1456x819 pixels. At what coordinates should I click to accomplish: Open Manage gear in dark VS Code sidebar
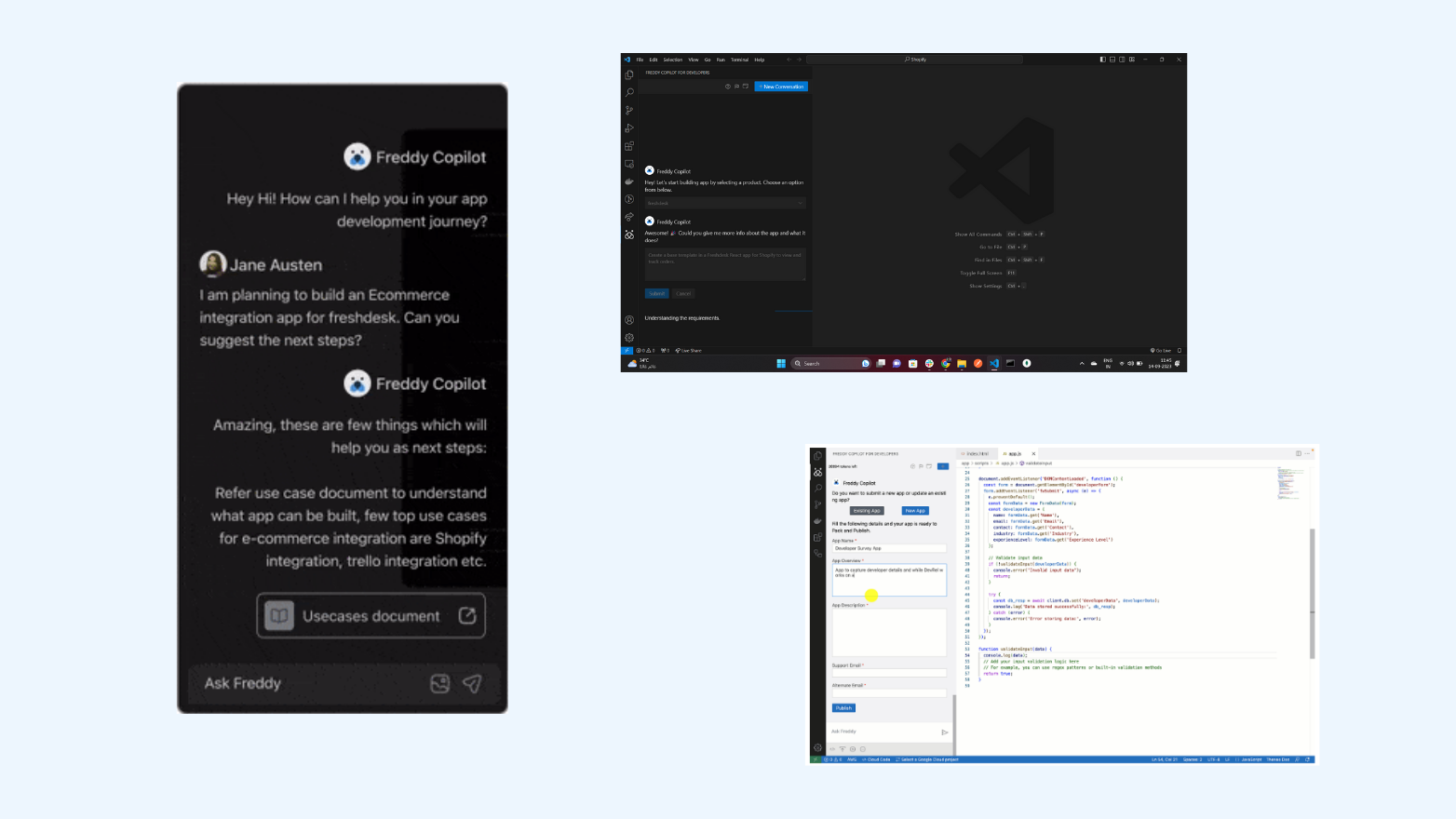(x=629, y=337)
